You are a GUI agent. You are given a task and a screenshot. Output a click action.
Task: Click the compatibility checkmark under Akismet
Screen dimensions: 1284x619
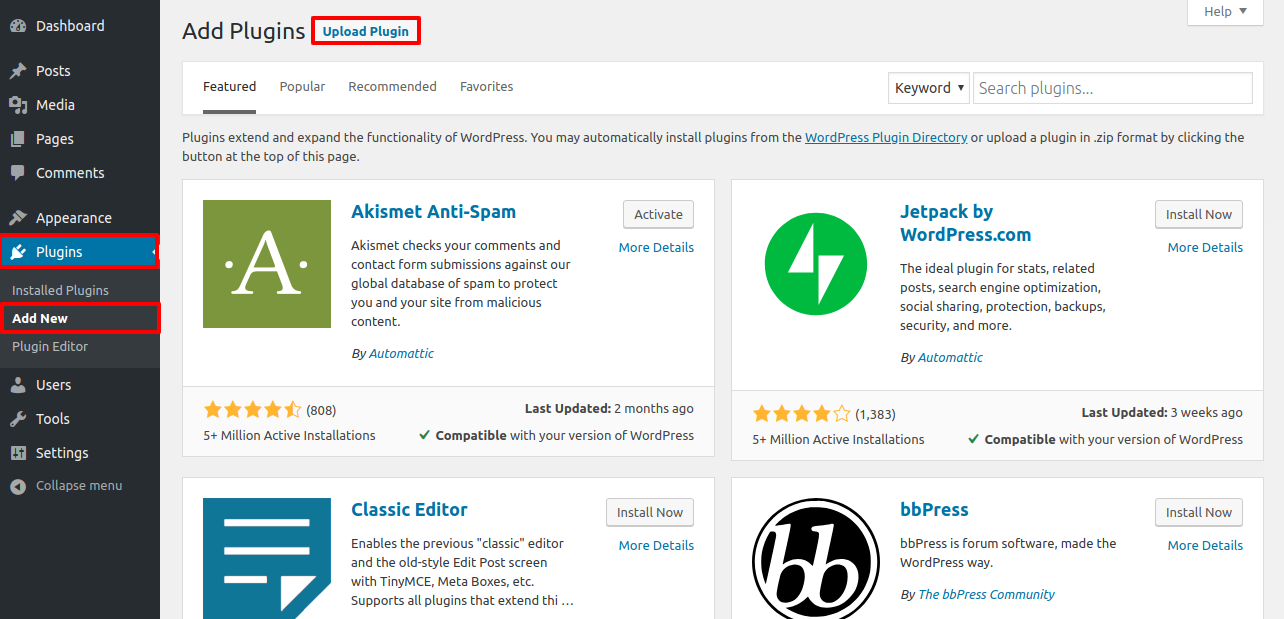[x=425, y=435]
